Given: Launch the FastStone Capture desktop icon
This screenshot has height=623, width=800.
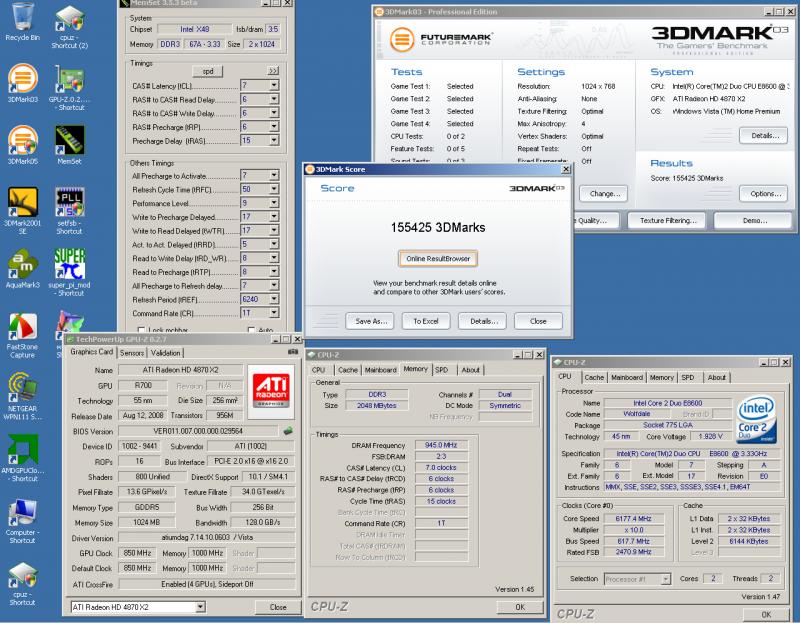Looking at the screenshot, I should (x=22, y=336).
